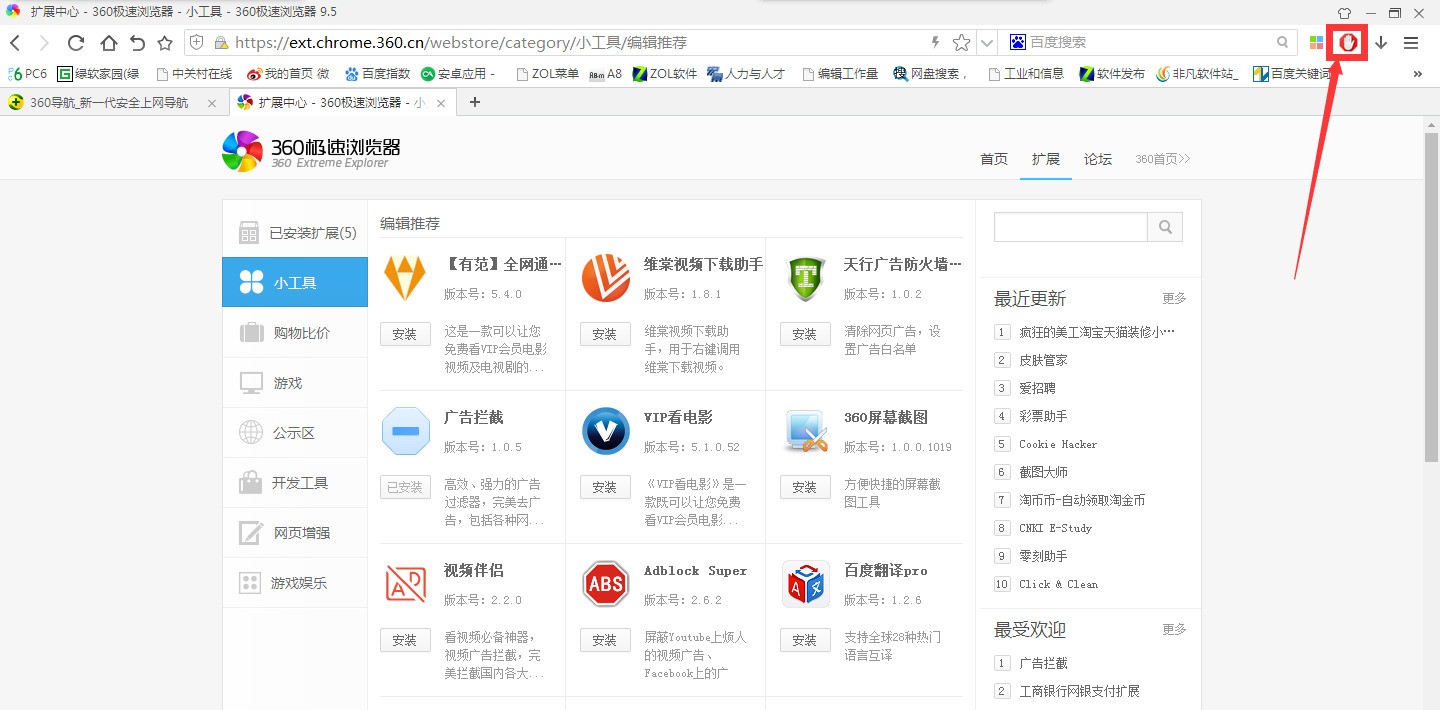
Task: Select the 扩展 navigation tab
Action: (x=1046, y=159)
